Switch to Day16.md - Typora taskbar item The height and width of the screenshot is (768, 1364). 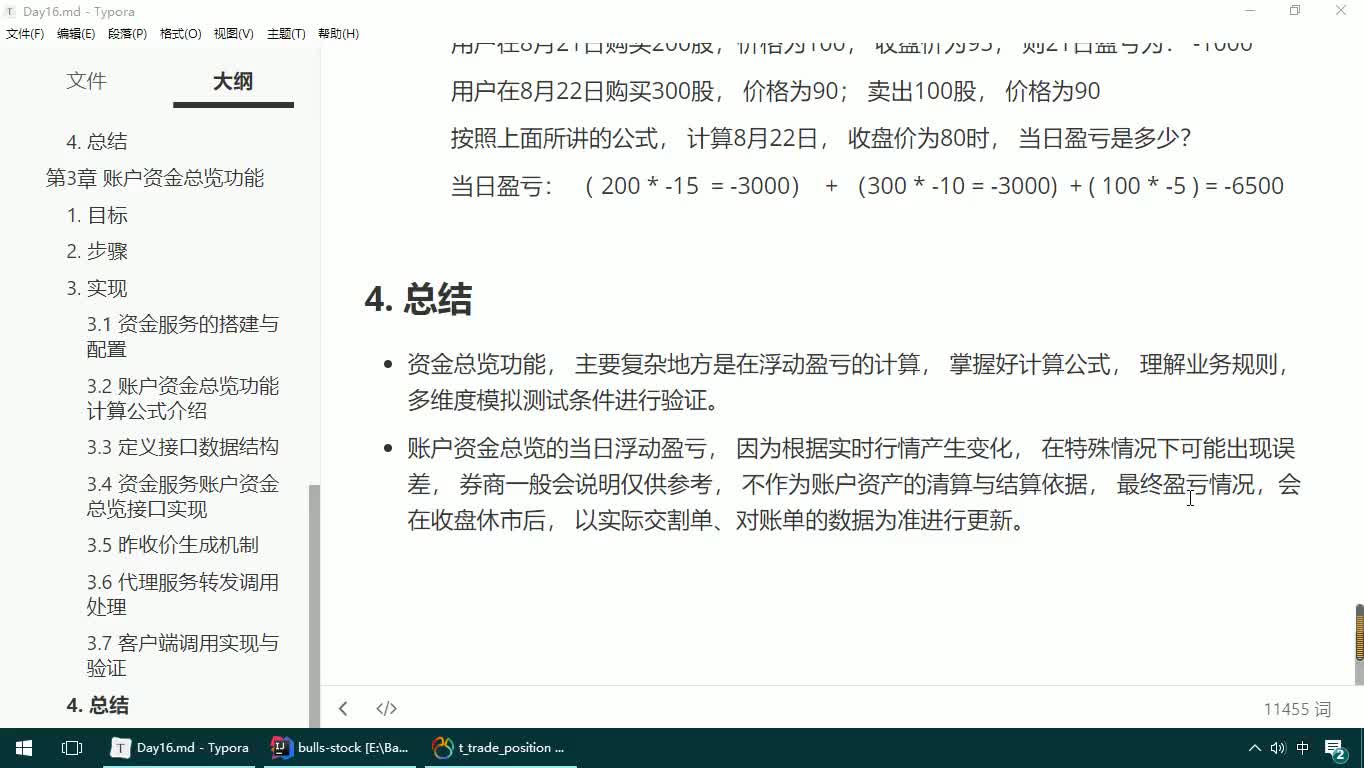[180, 747]
